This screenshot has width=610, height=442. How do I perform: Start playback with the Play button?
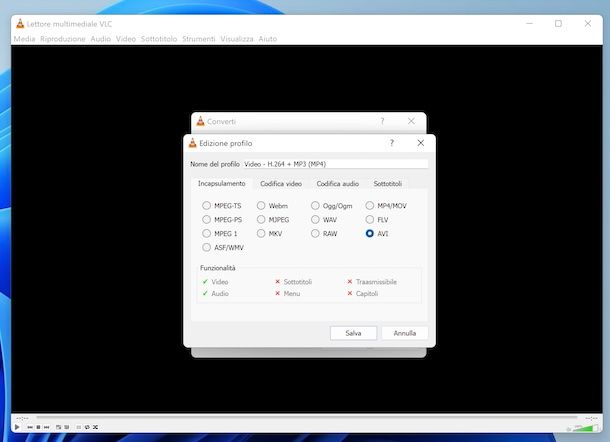17,427
